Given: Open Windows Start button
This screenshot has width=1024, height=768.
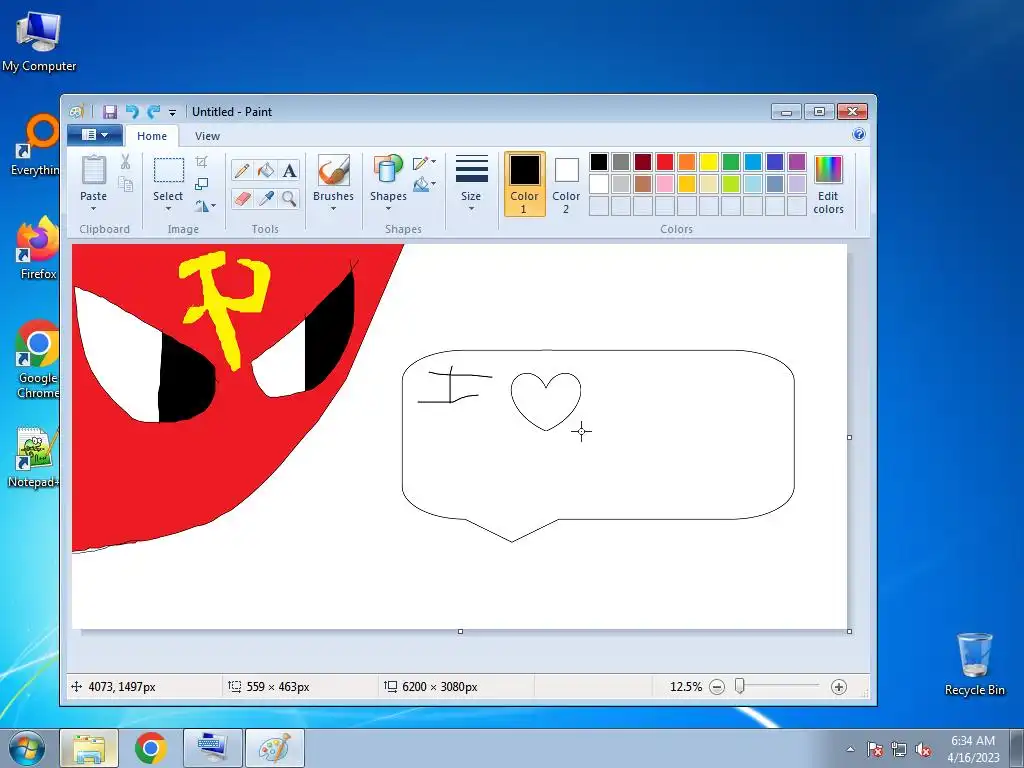Looking at the screenshot, I should tap(26, 748).
